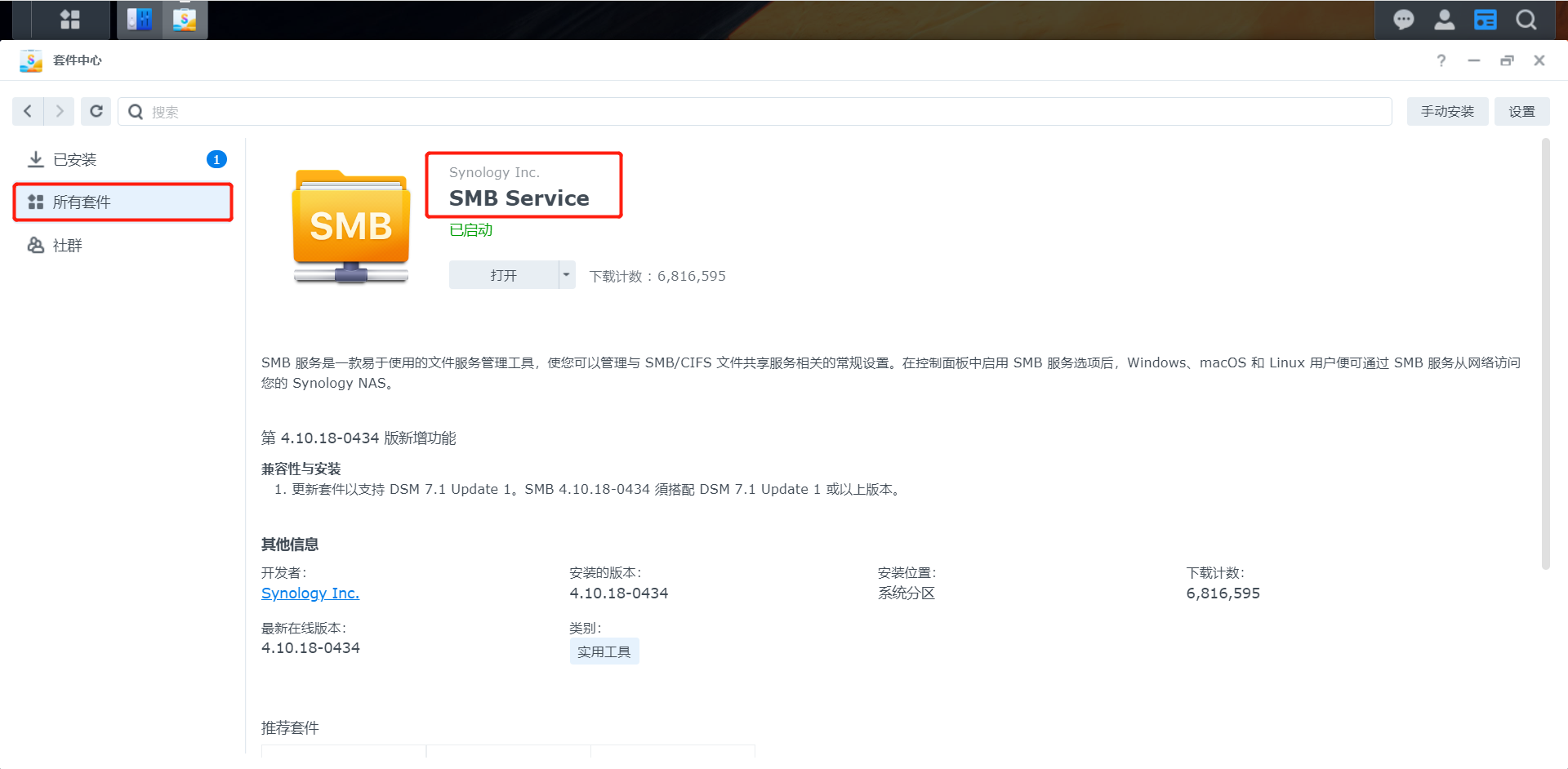This screenshot has width=1568, height=769.
Task: Open user account options icon
Action: [1444, 20]
